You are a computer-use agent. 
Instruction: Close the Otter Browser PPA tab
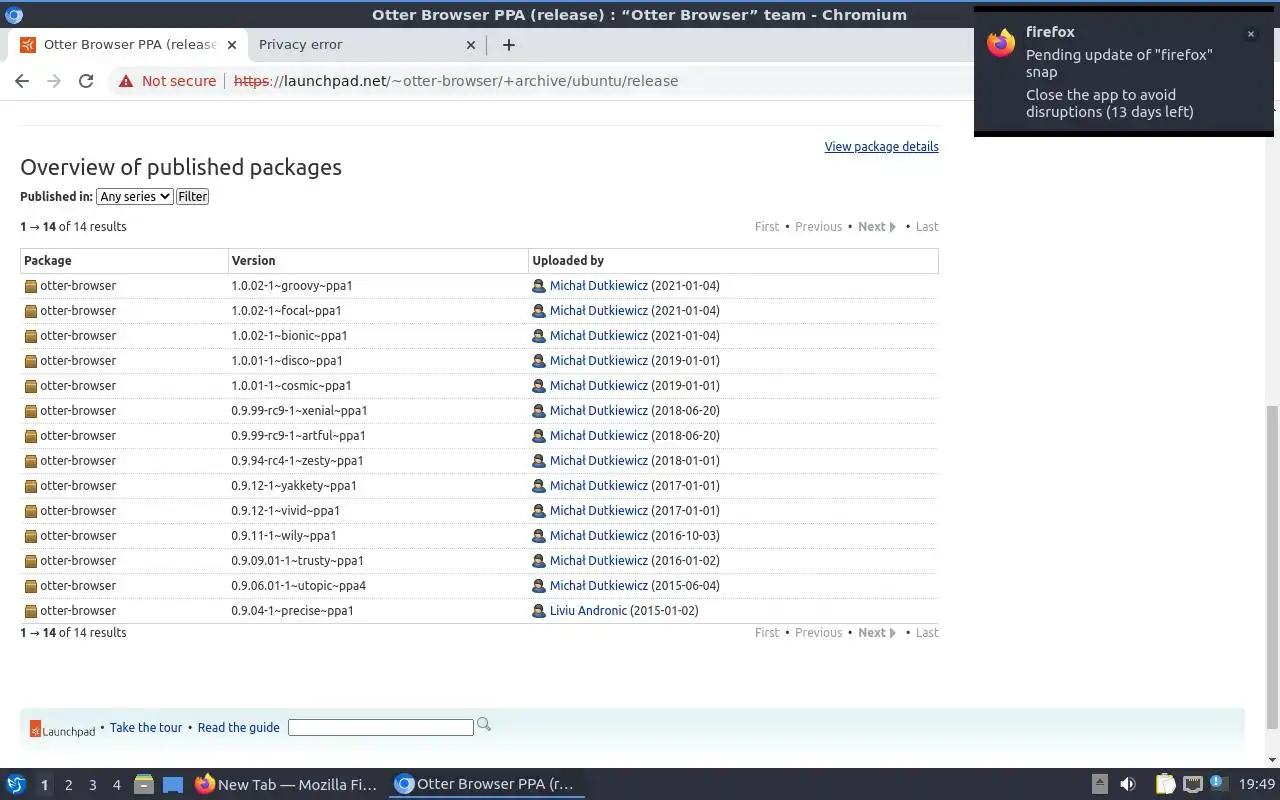232,45
